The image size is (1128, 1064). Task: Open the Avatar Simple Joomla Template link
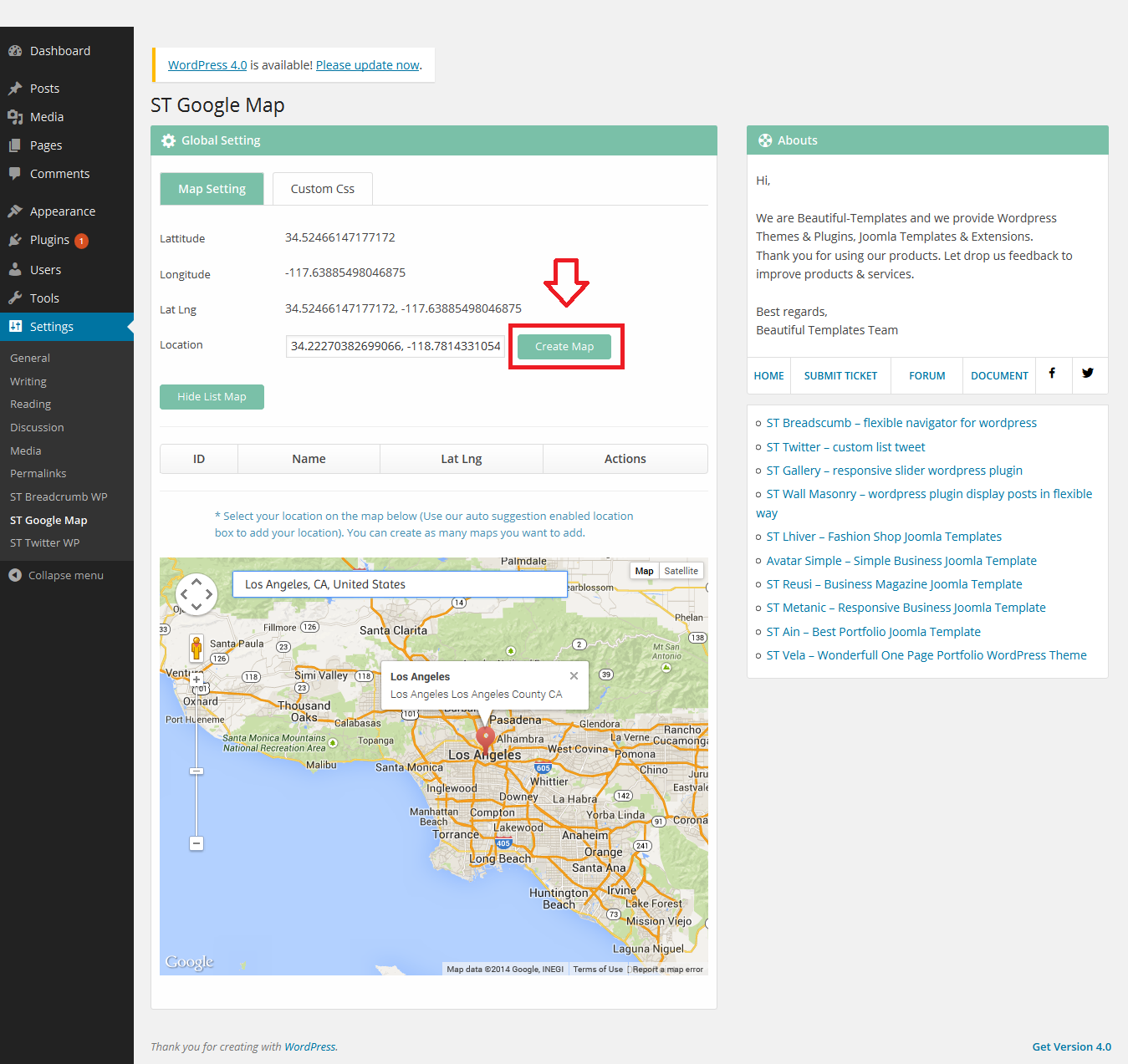click(901, 561)
